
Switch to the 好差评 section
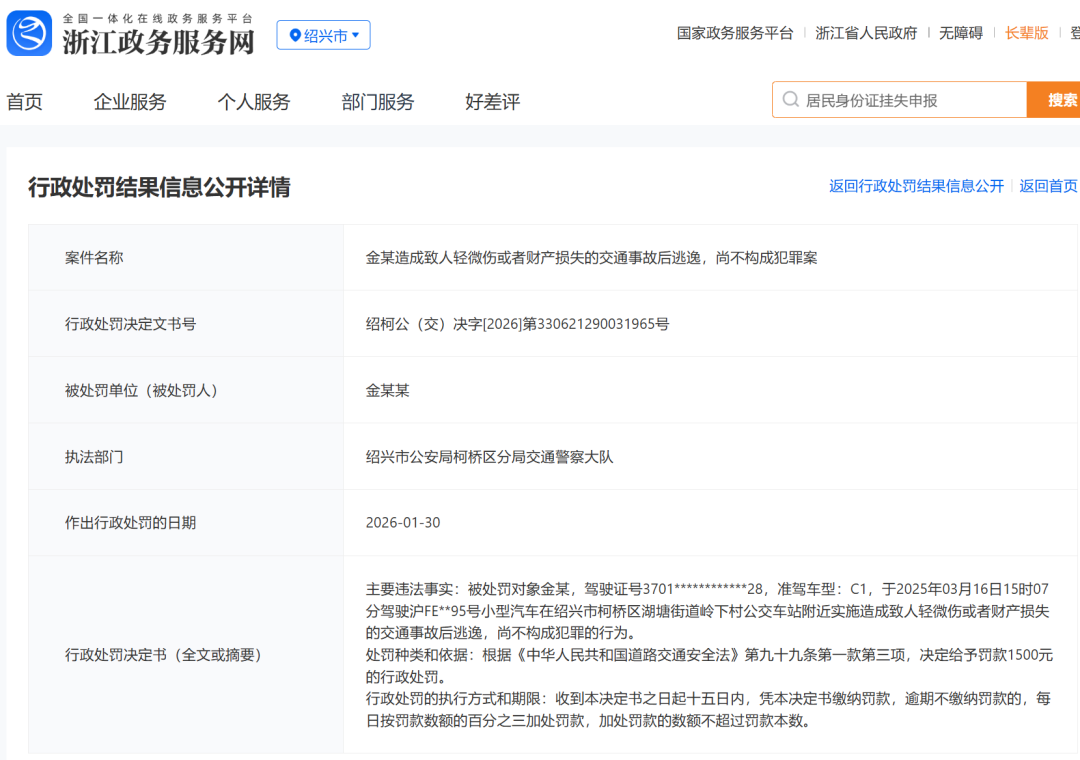493,102
